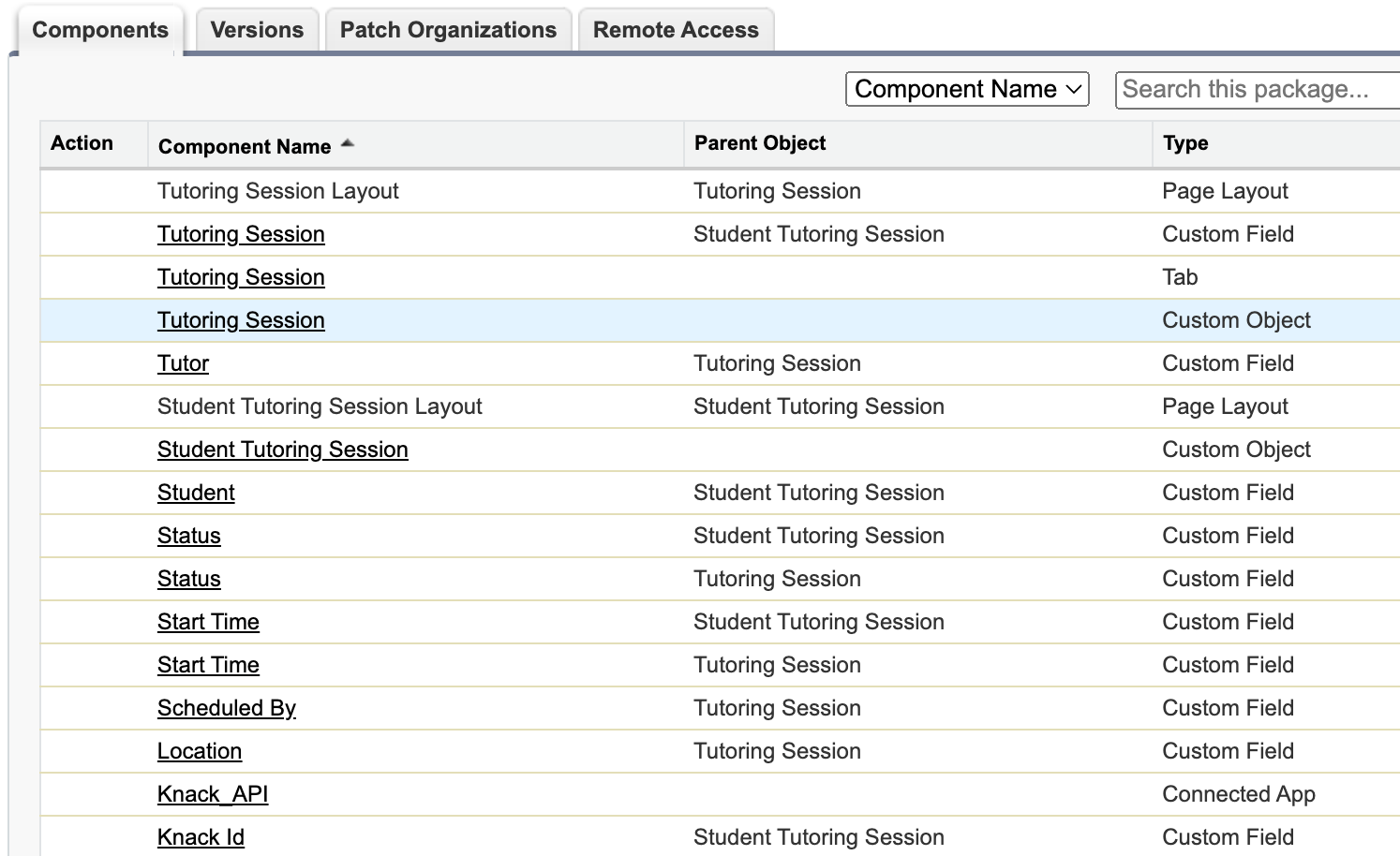Open the Student Tutoring Session custom object link
This screenshot has height=856, width=1400.
click(282, 450)
